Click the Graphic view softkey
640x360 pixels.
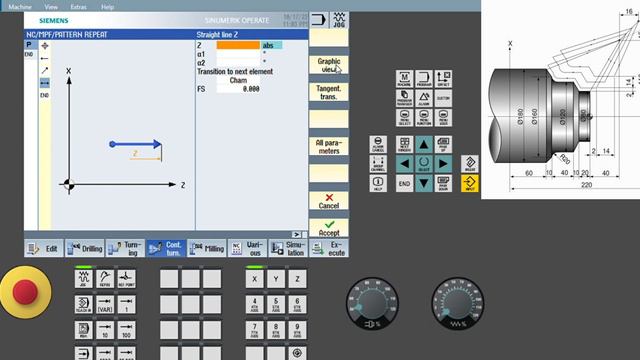pos(329,65)
